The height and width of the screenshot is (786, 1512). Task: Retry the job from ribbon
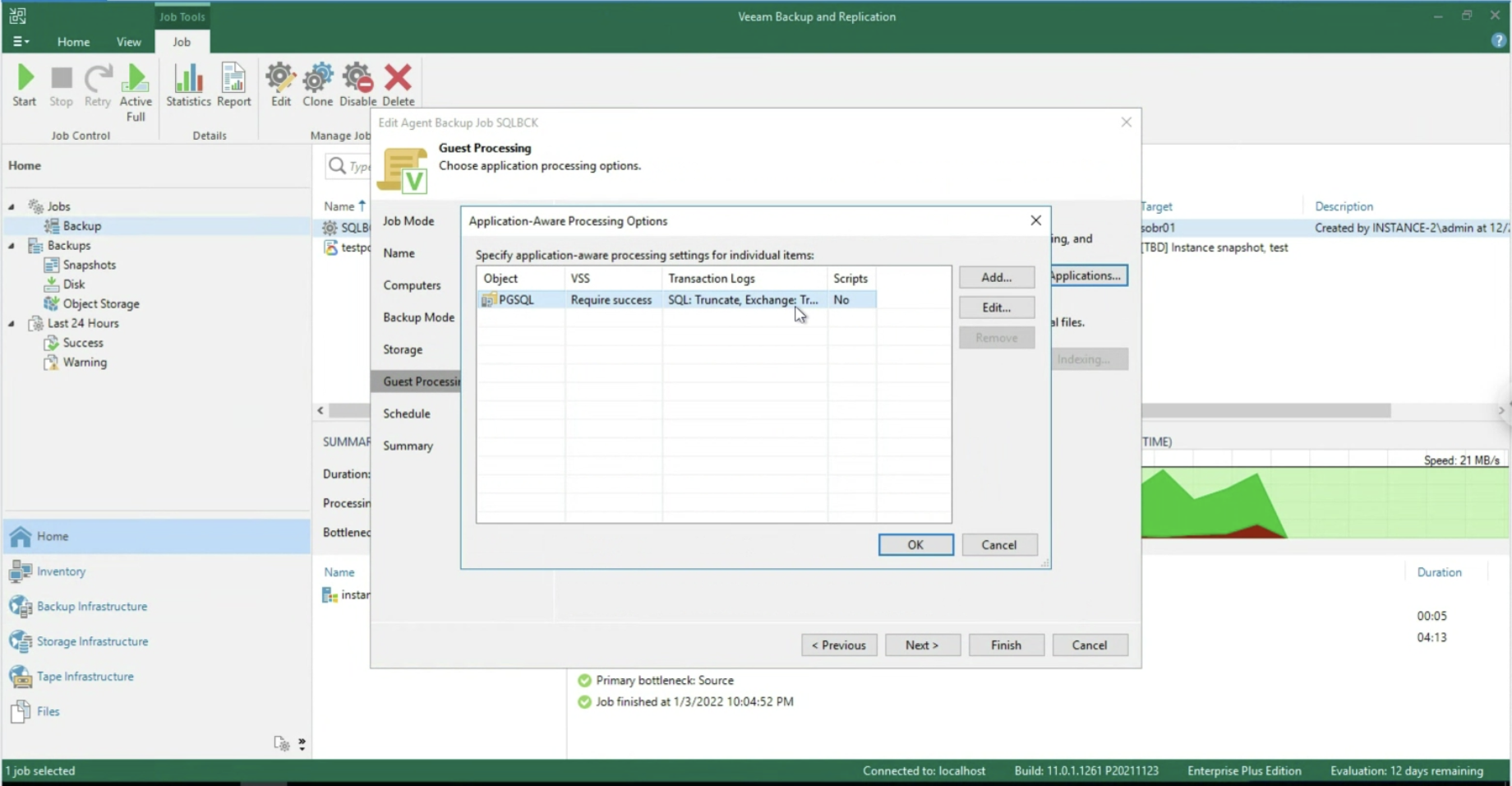pos(97,86)
